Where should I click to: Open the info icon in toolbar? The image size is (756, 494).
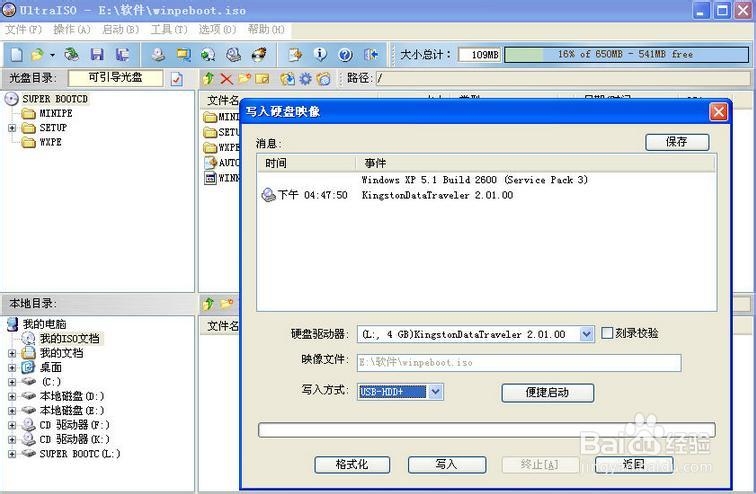click(320, 54)
